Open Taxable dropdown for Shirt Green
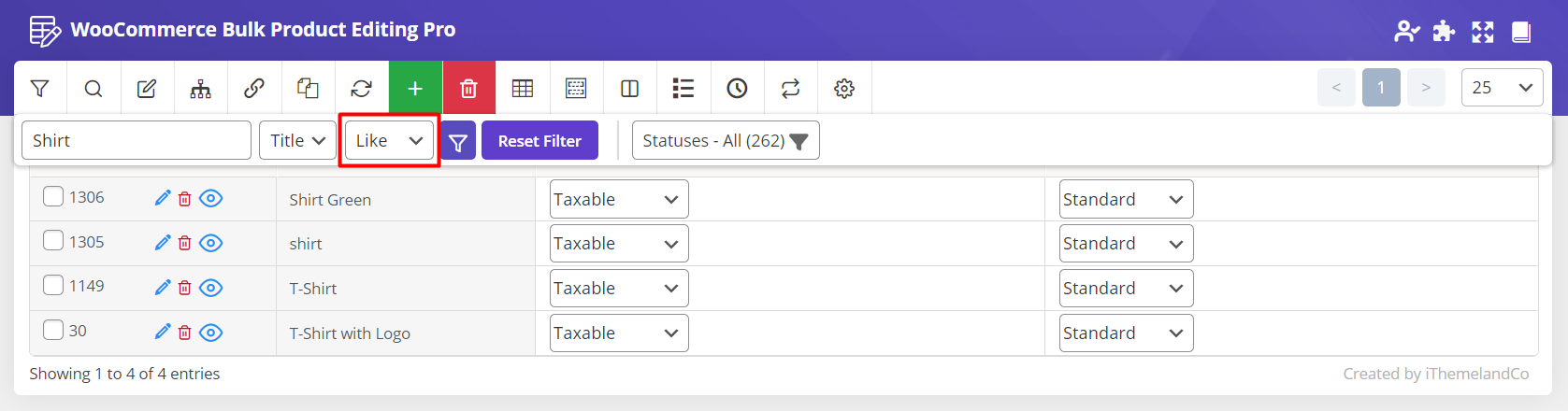 pos(619,199)
